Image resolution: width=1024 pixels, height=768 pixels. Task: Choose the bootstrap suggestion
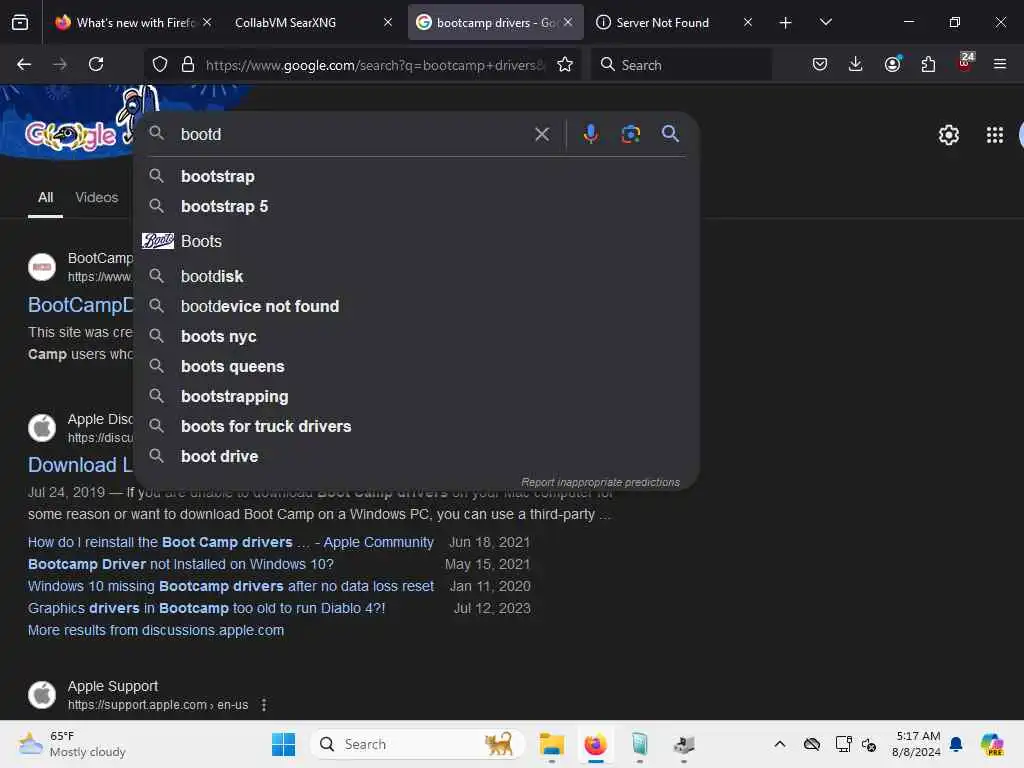417,176
